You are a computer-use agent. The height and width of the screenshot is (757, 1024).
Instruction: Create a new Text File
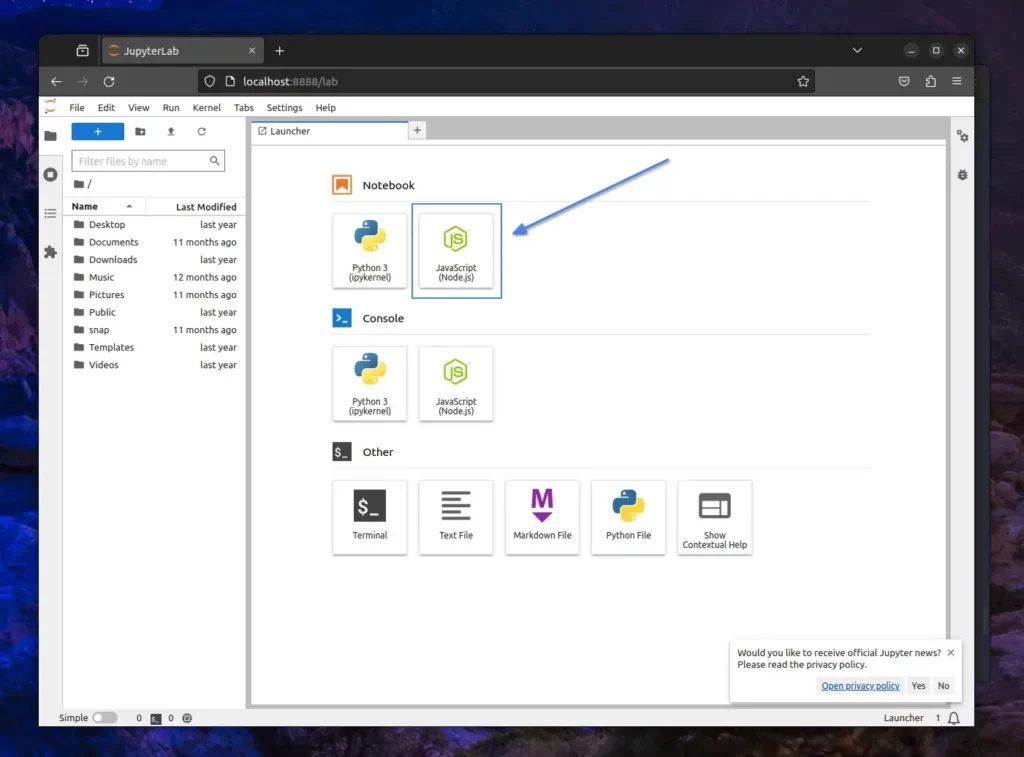pos(456,517)
